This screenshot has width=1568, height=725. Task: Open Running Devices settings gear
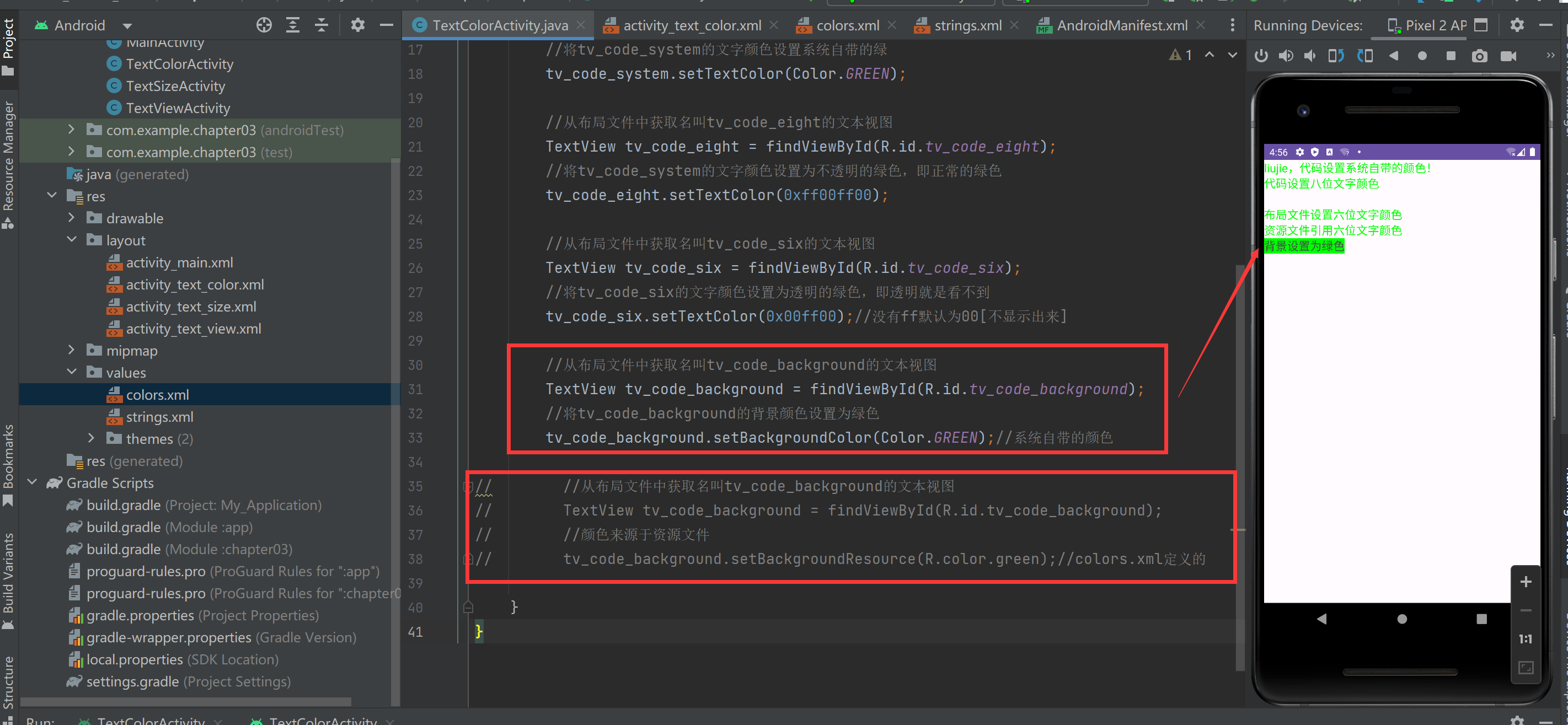click(1517, 25)
